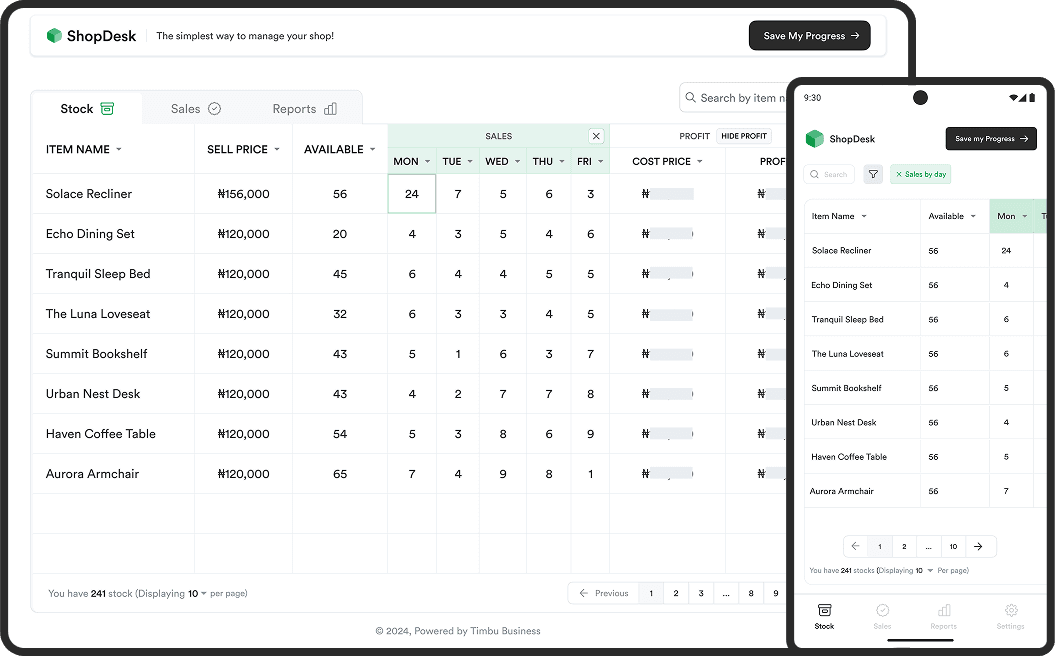Image resolution: width=1055 pixels, height=656 pixels.
Task: Switch to the Sales tab on desktop
Action: coord(195,109)
